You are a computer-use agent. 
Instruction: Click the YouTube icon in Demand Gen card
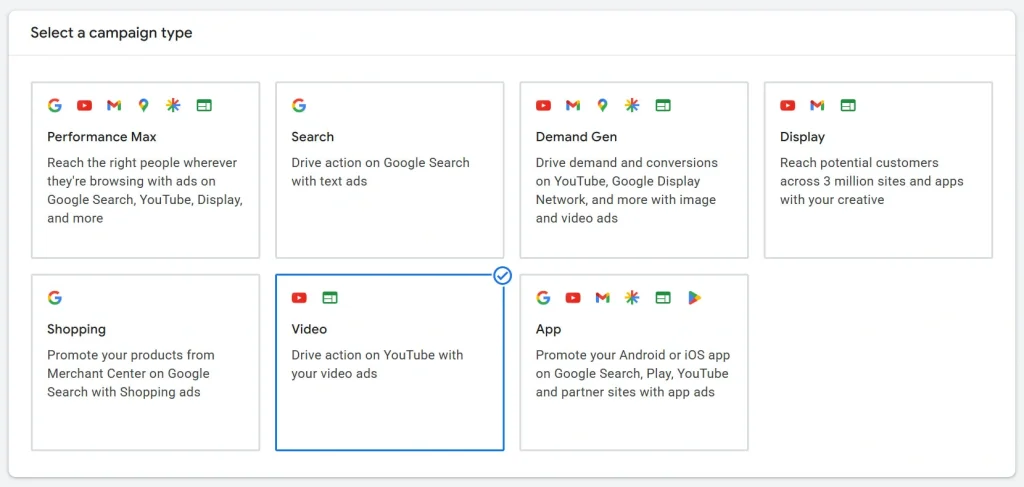pos(543,105)
